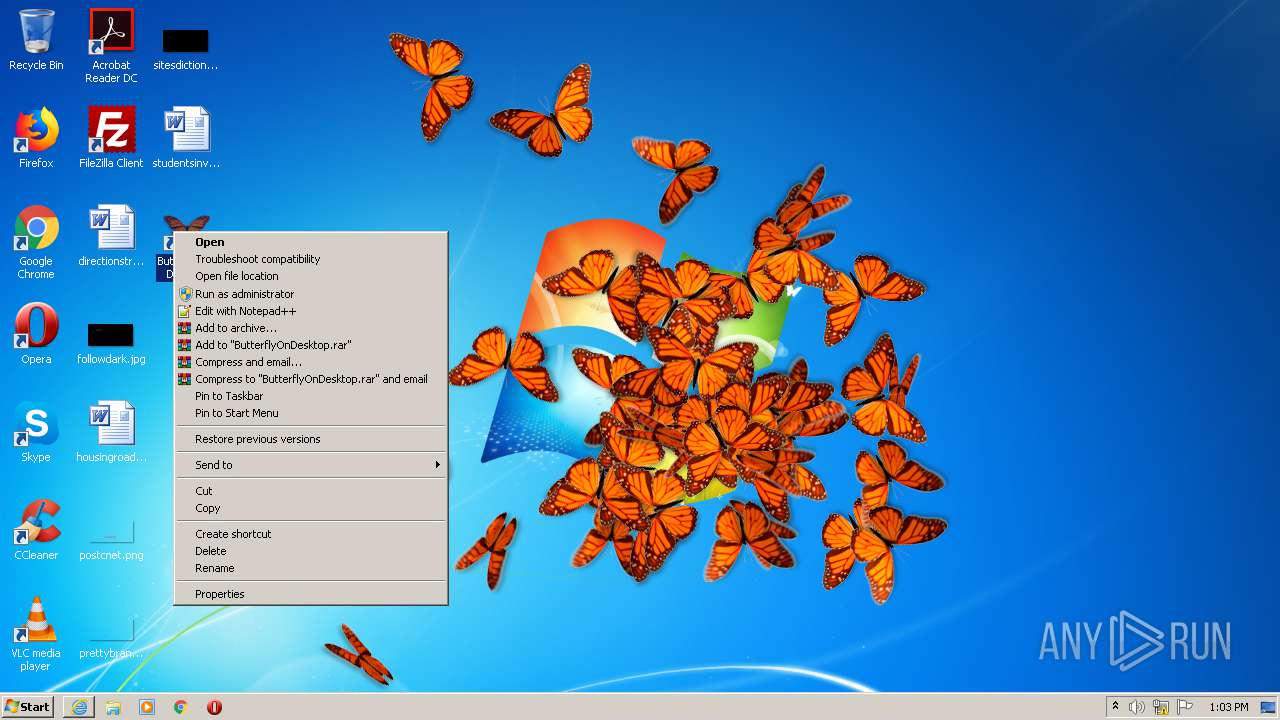Launch VLC media player shortcut
This screenshot has width=1280, height=720.
[x=36, y=635]
